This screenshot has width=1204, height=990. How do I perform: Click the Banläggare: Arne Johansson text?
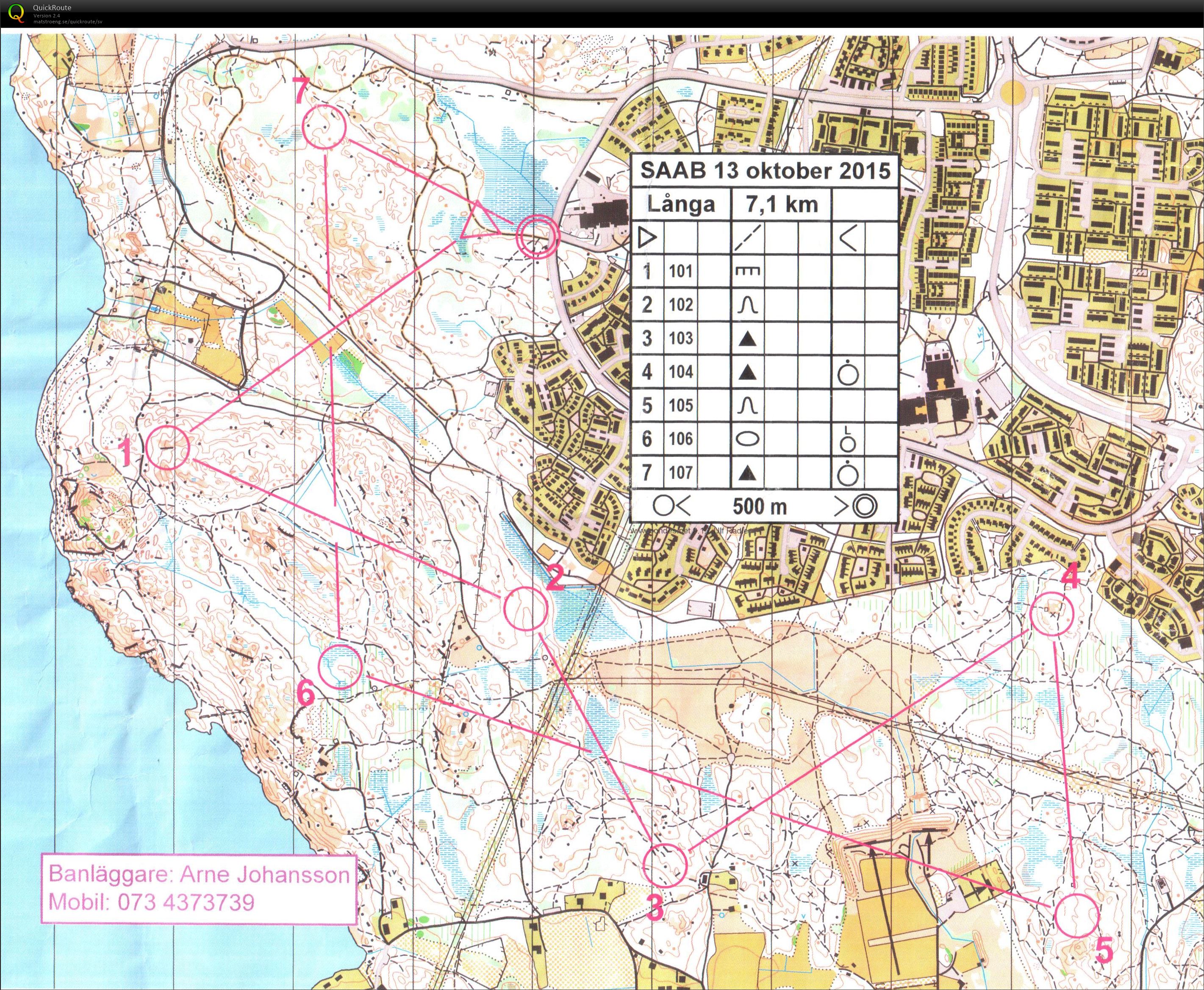pos(199,873)
